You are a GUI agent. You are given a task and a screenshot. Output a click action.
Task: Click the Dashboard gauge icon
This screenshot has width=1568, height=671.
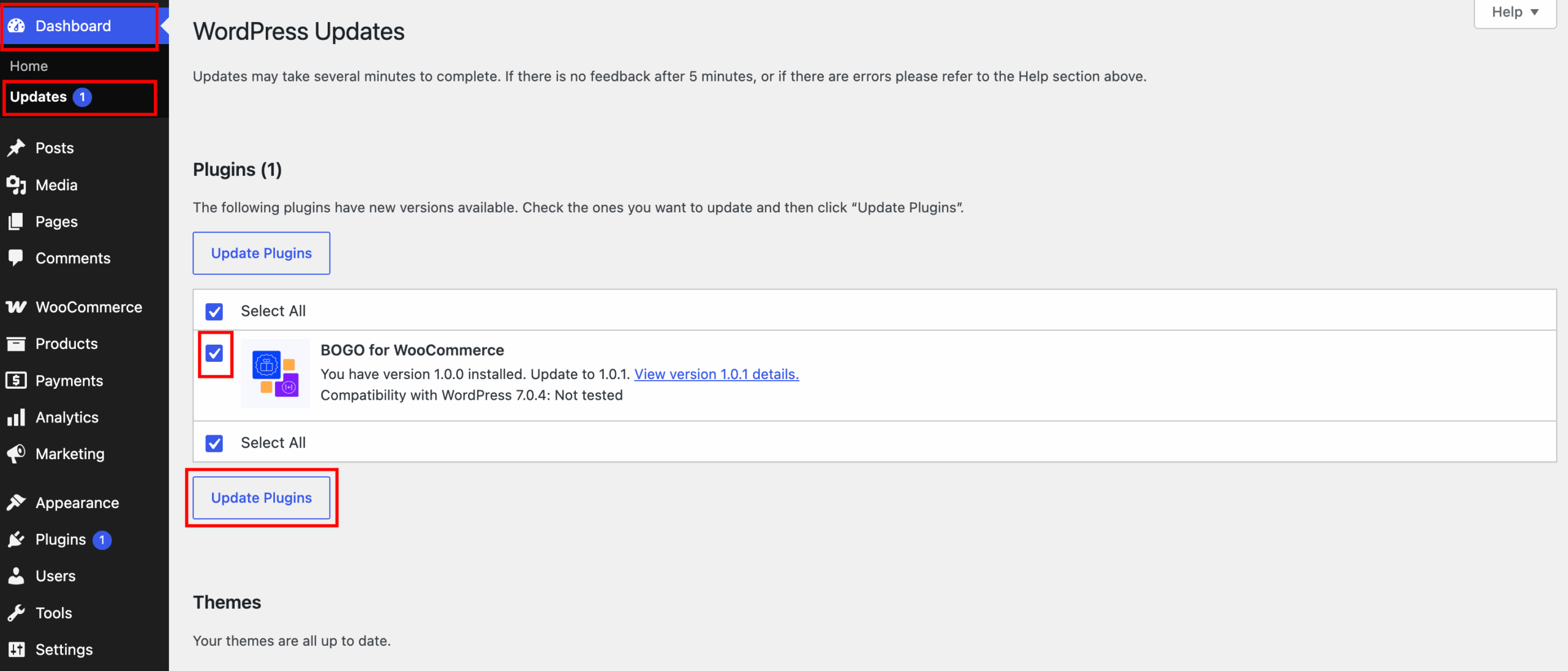tap(16, 26)
